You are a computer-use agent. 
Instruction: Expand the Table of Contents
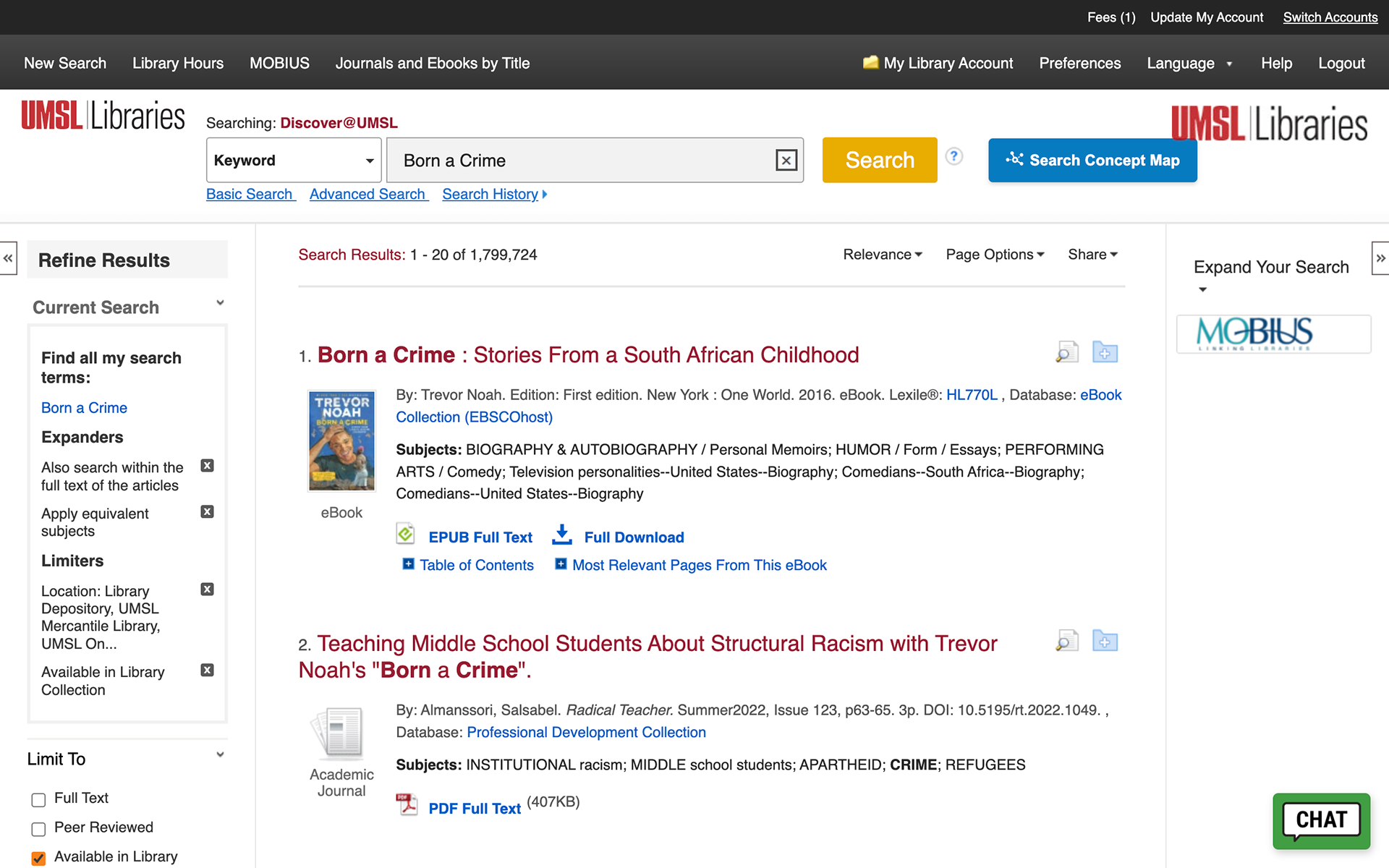(x=468, y=565)
